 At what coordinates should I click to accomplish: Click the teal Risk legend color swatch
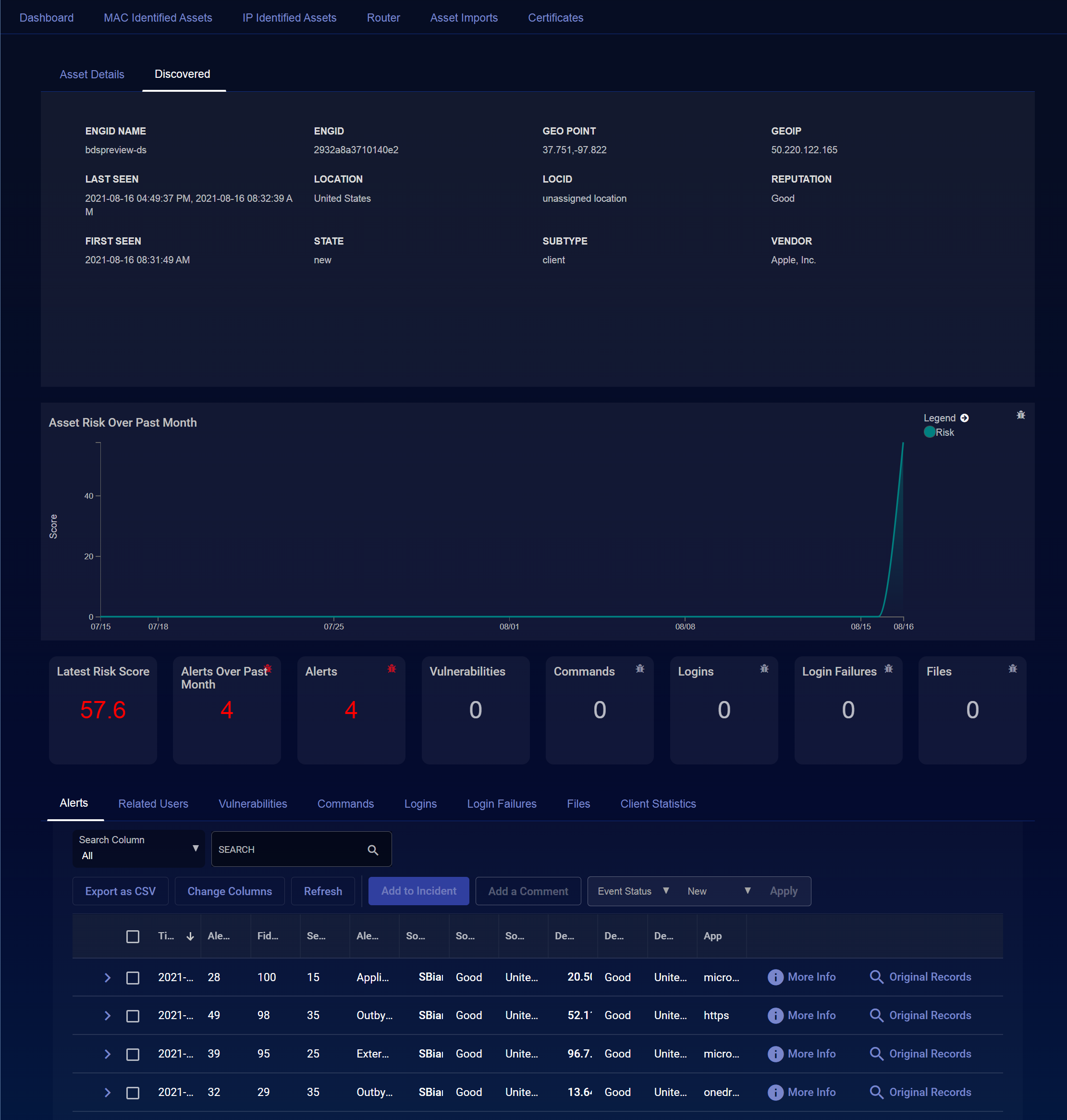[929, 432]
